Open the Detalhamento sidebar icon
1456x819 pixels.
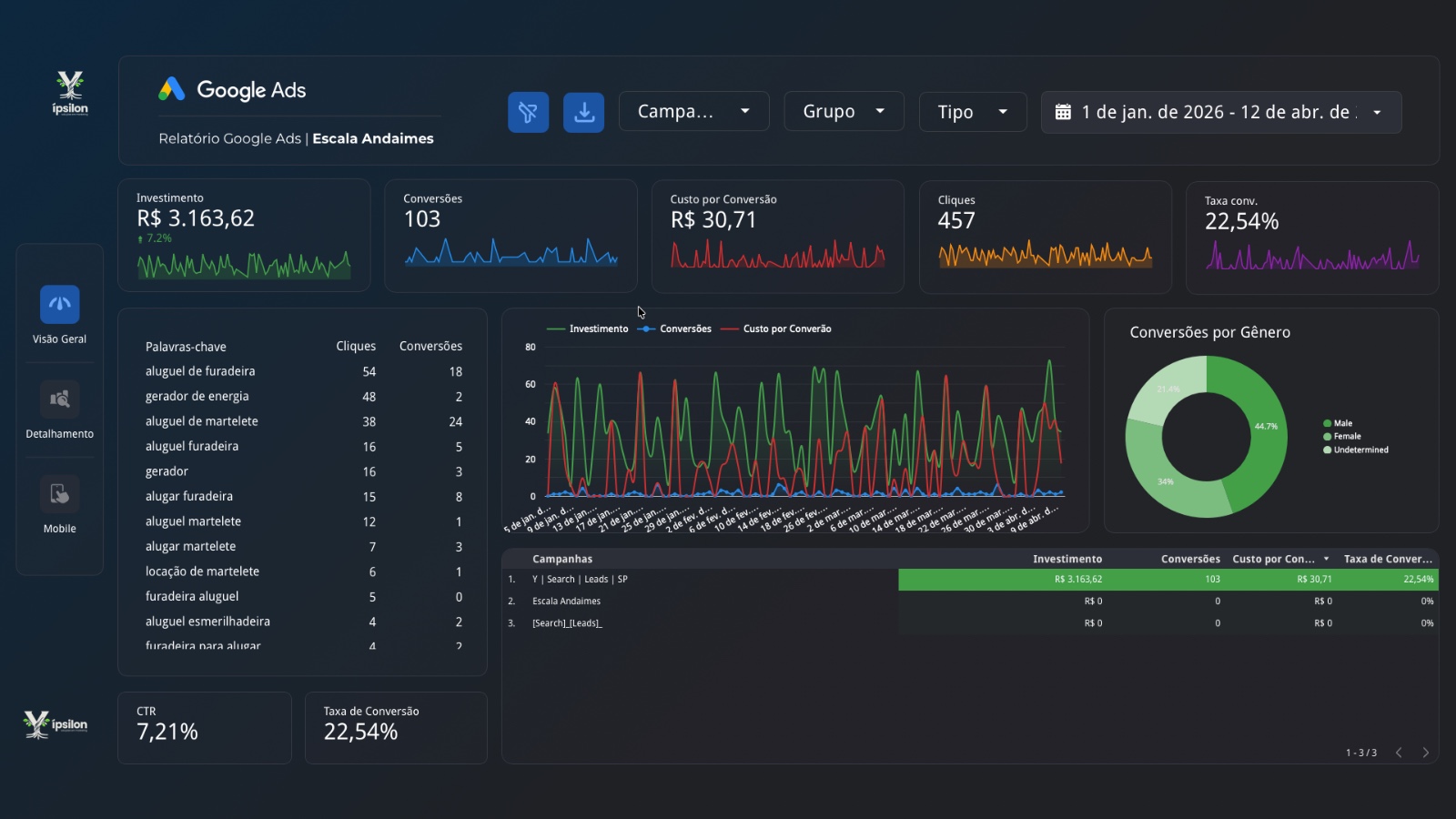[x=60, y=399]
